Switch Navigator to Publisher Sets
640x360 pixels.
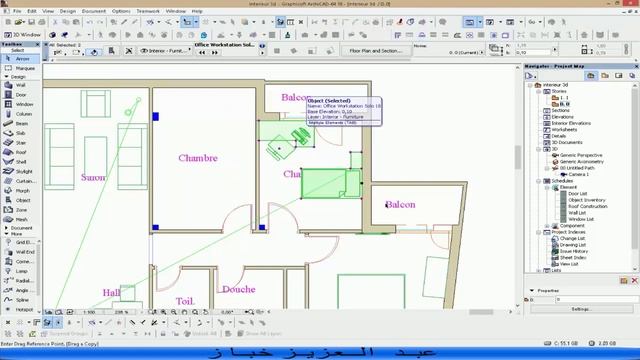pyautogui.click(x=632, y=76)
